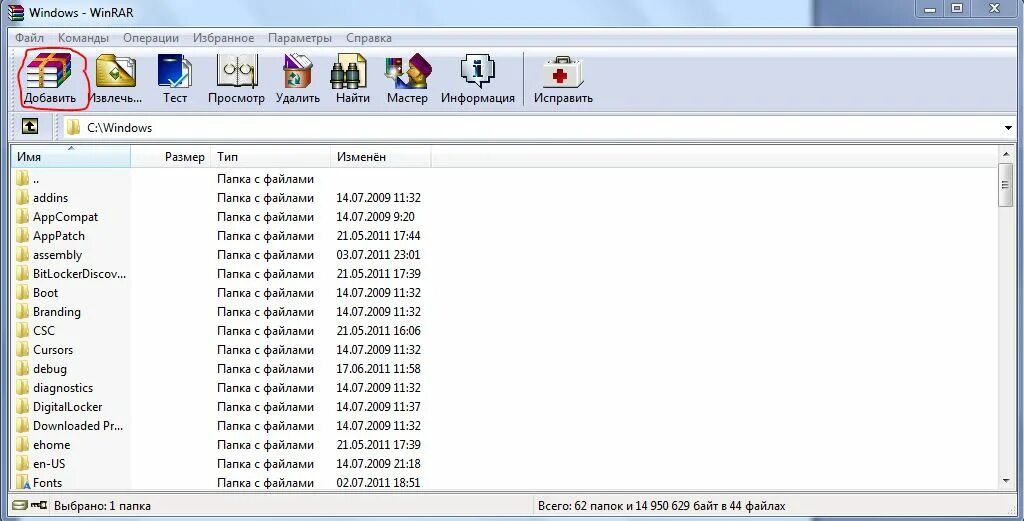Select the parent '..' folder icon
1024x521 pixels.
click(23, 178)
